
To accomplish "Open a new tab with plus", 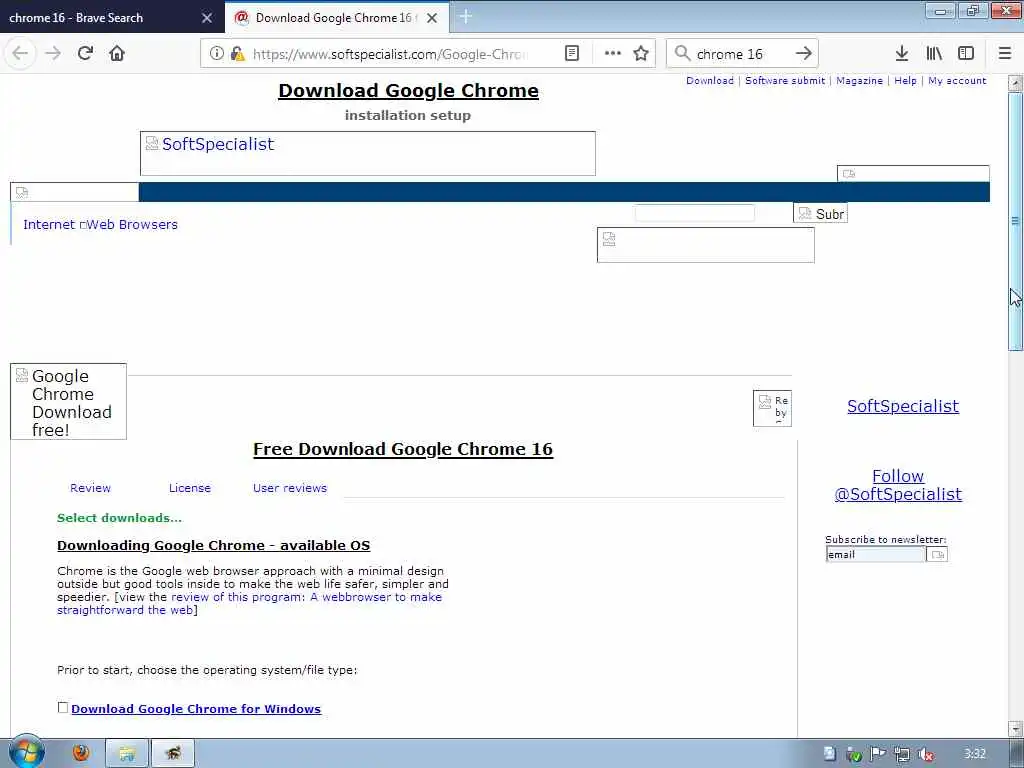I will coord(466,17).
